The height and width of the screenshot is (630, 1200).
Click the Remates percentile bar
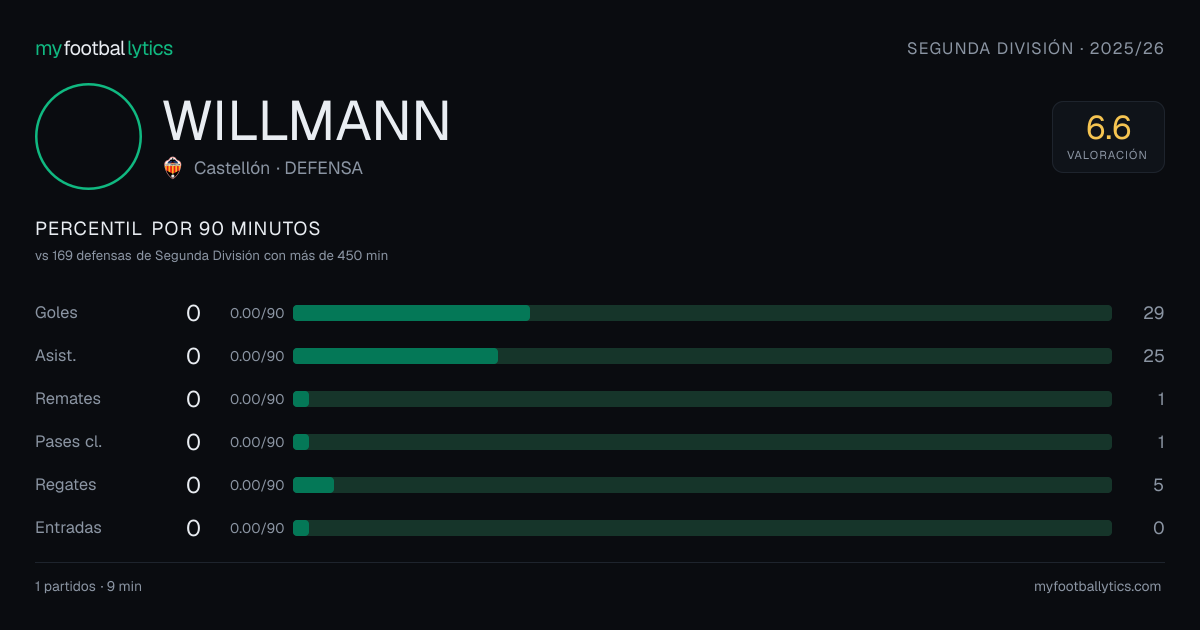coord(702,399)
